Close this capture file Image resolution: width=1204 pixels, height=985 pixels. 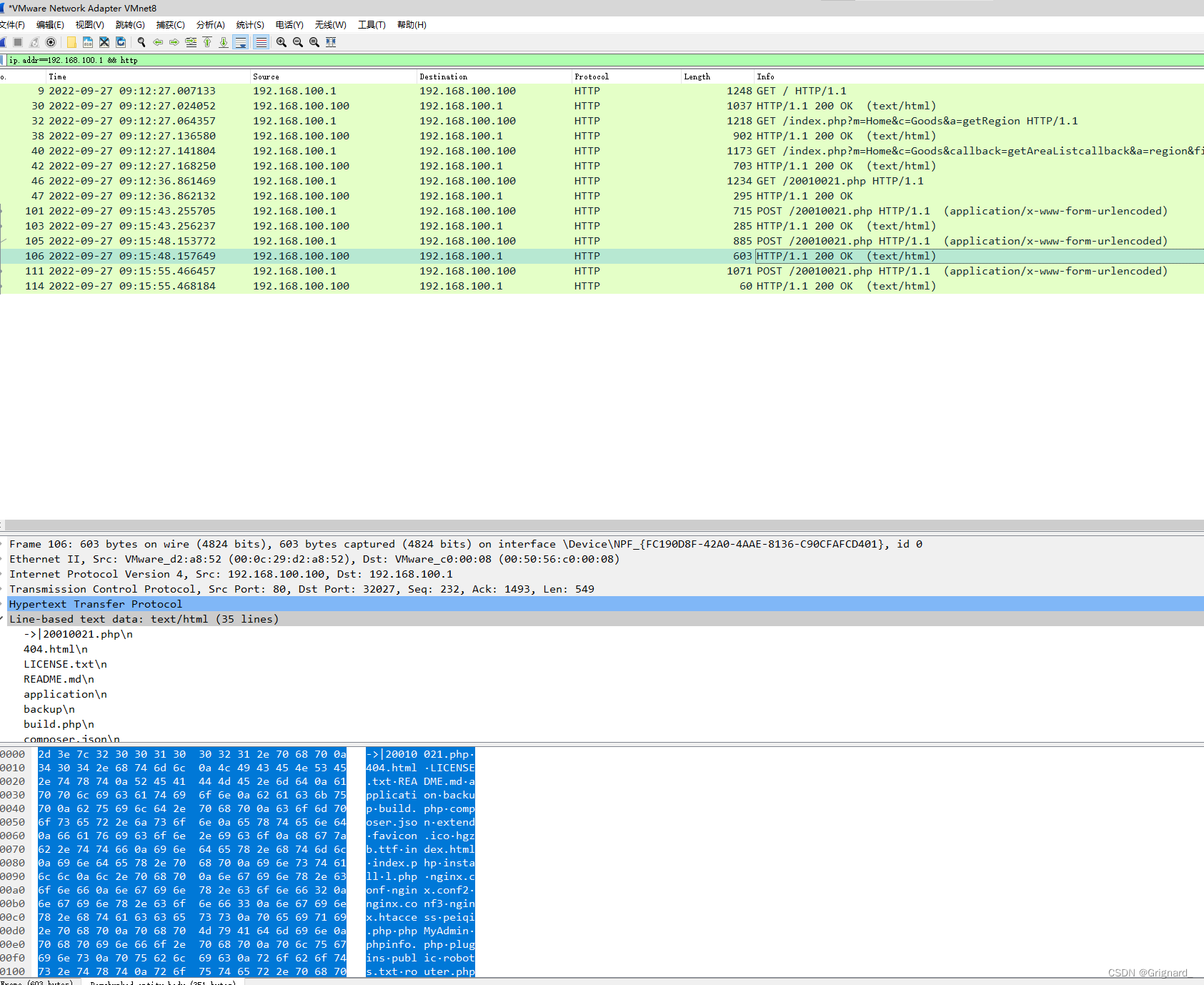(x=104, y=42)
